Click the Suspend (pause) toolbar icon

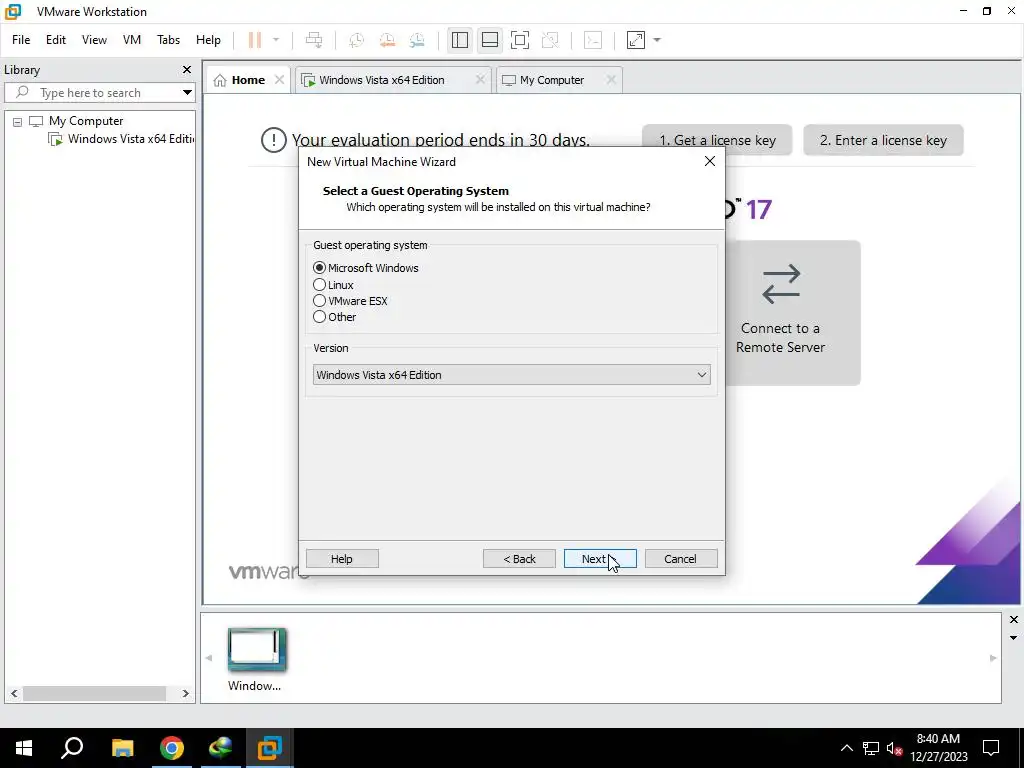point(255,40)
